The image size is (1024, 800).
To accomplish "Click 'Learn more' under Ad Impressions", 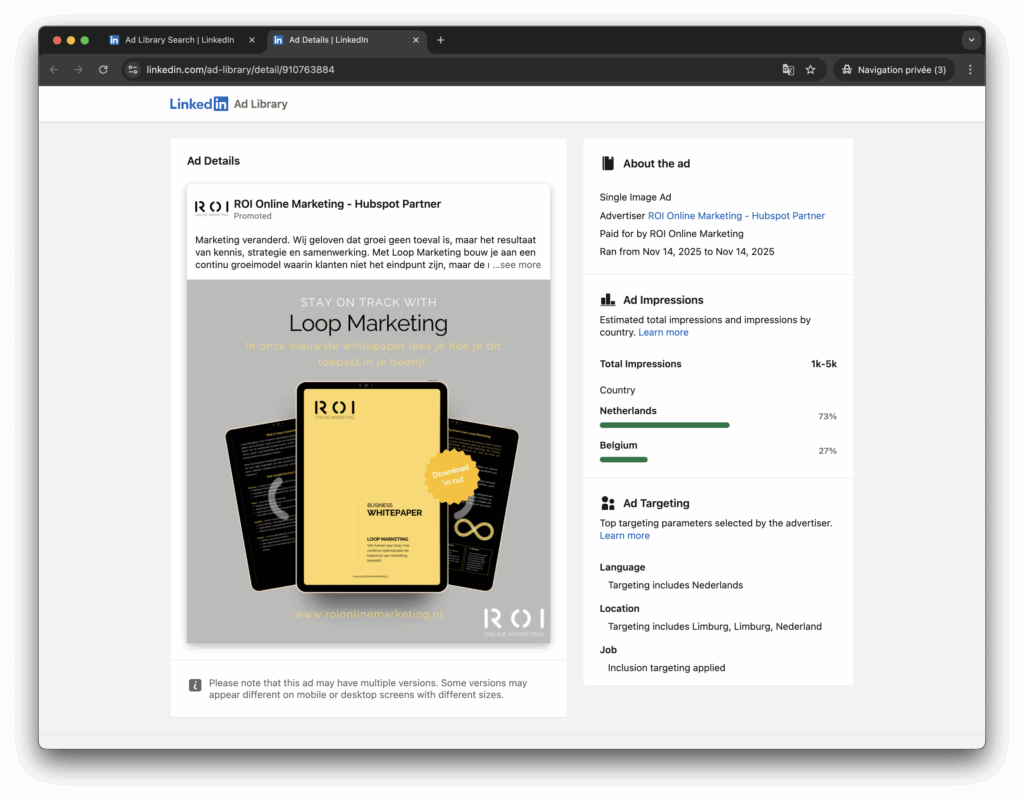I will pyautogui.click(x=663, y=332).
